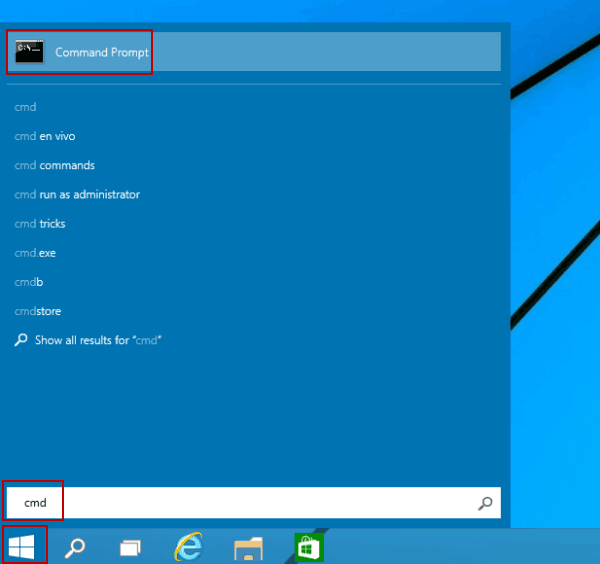Select the 'cmd en vivo' suggestion
The image size is (600, 564).
pos(45,136)
